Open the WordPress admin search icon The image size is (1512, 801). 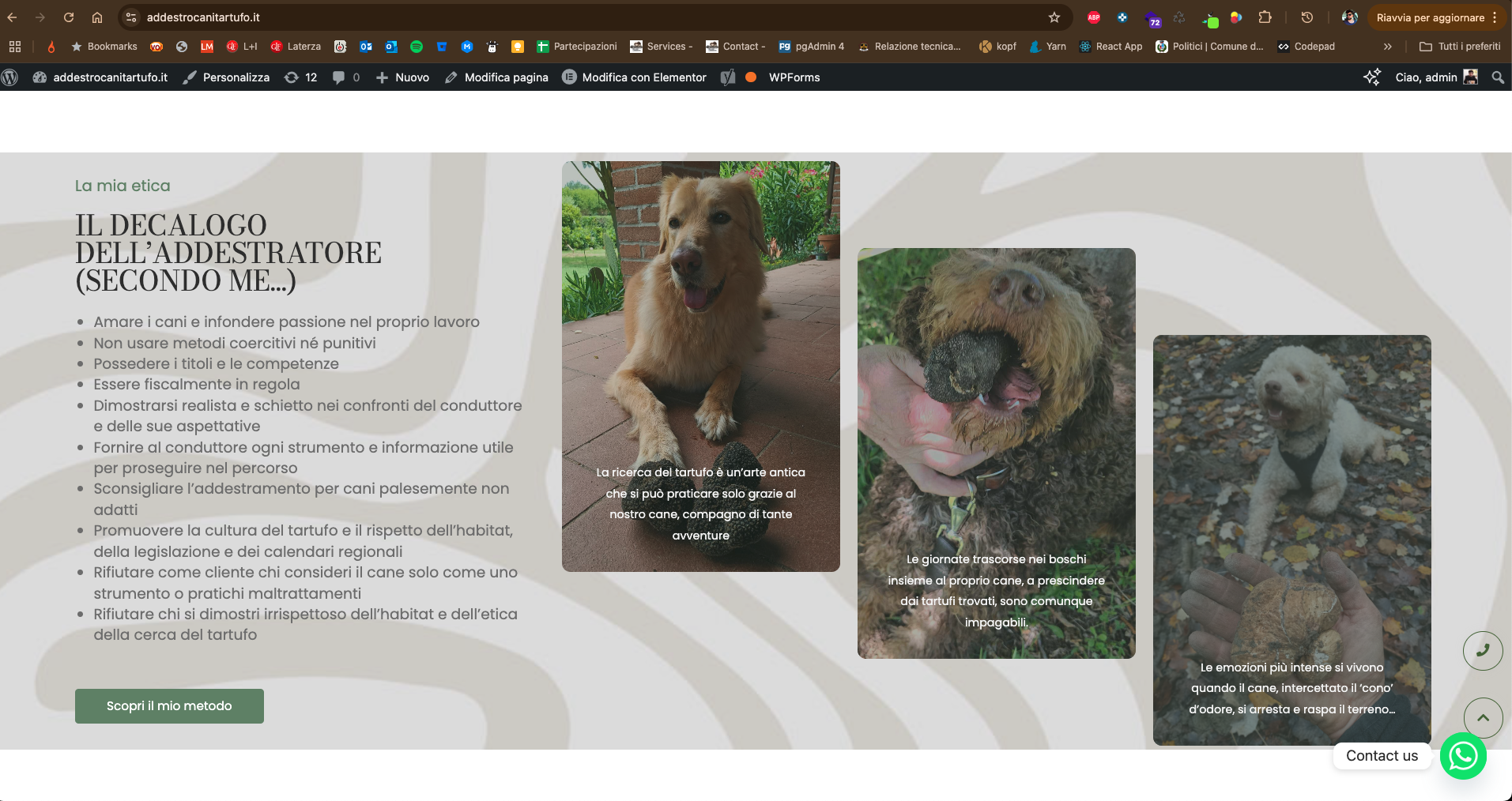(x=1497, y=77)
